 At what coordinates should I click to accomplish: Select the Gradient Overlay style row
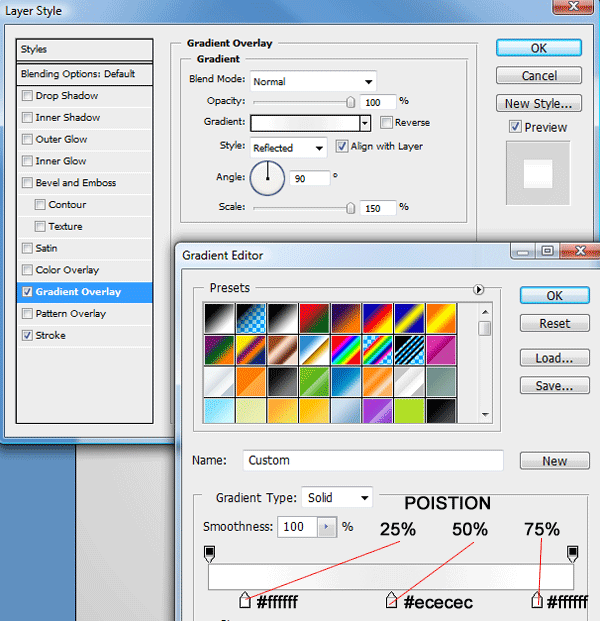coord(84,292)
